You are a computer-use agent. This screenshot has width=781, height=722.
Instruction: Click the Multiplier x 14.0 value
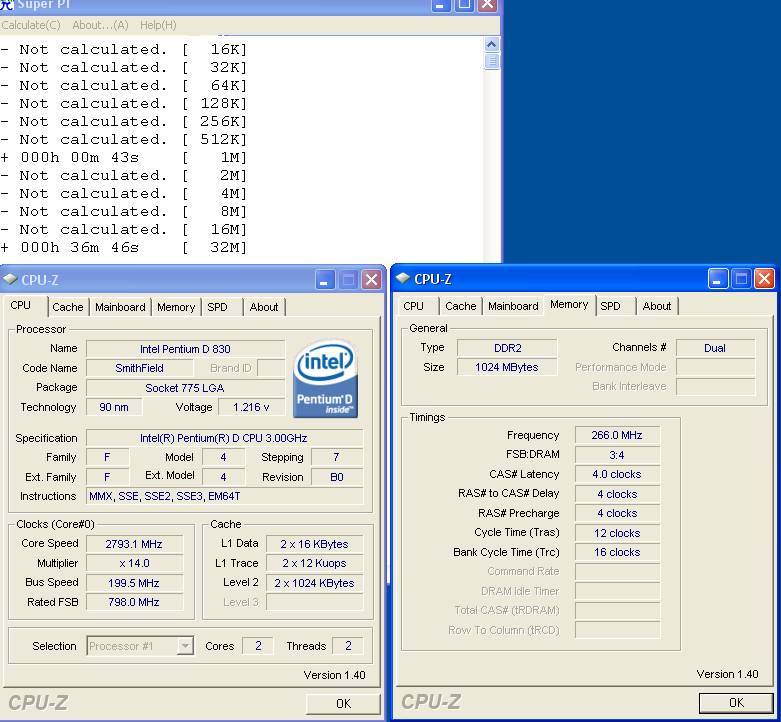[134, 564]
